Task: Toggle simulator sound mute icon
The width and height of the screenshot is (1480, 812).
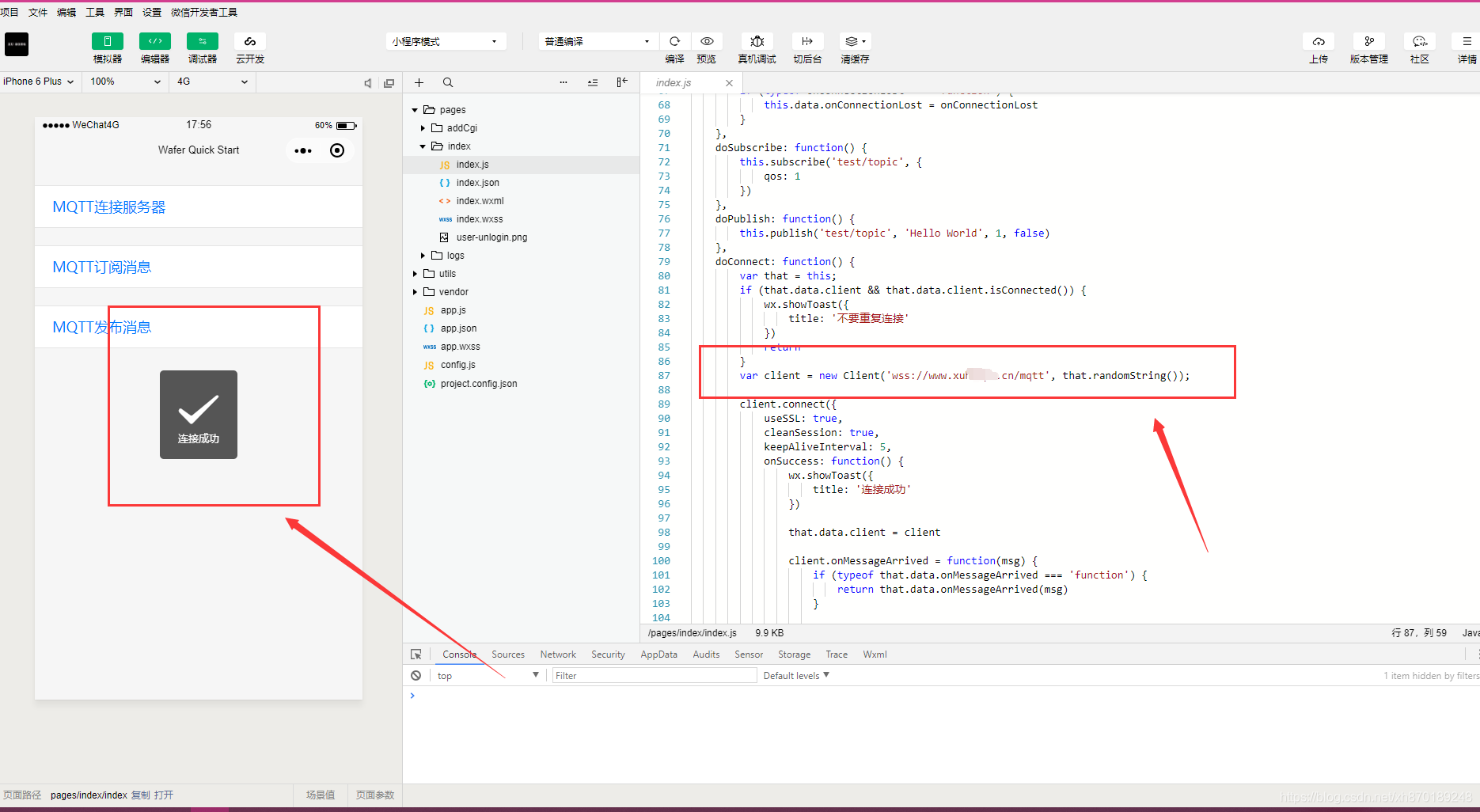Action: click(x=367, y=82)
